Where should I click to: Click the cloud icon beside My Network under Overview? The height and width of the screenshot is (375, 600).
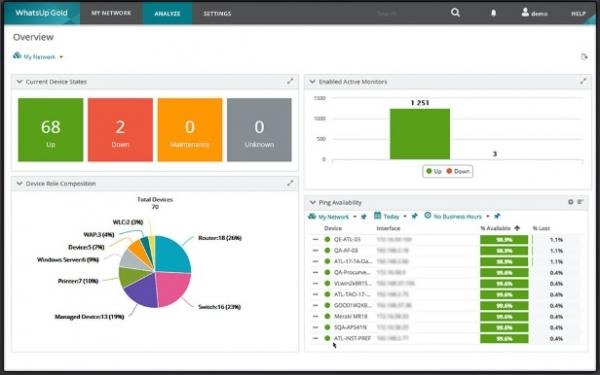pos(17,56)
